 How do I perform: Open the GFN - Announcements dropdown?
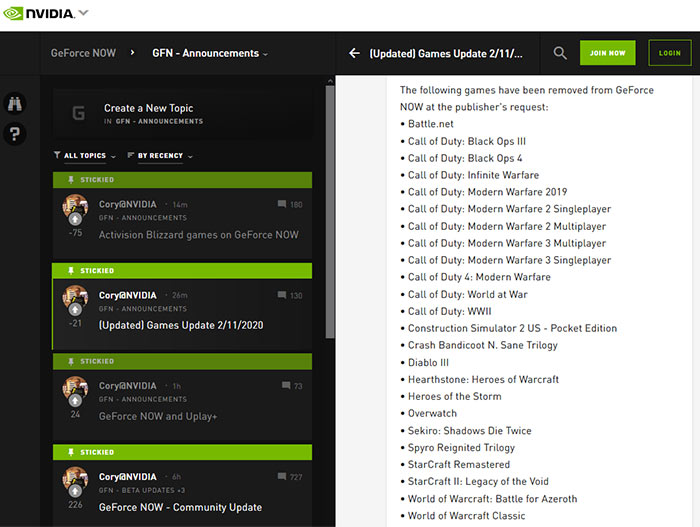pos(210,53)
